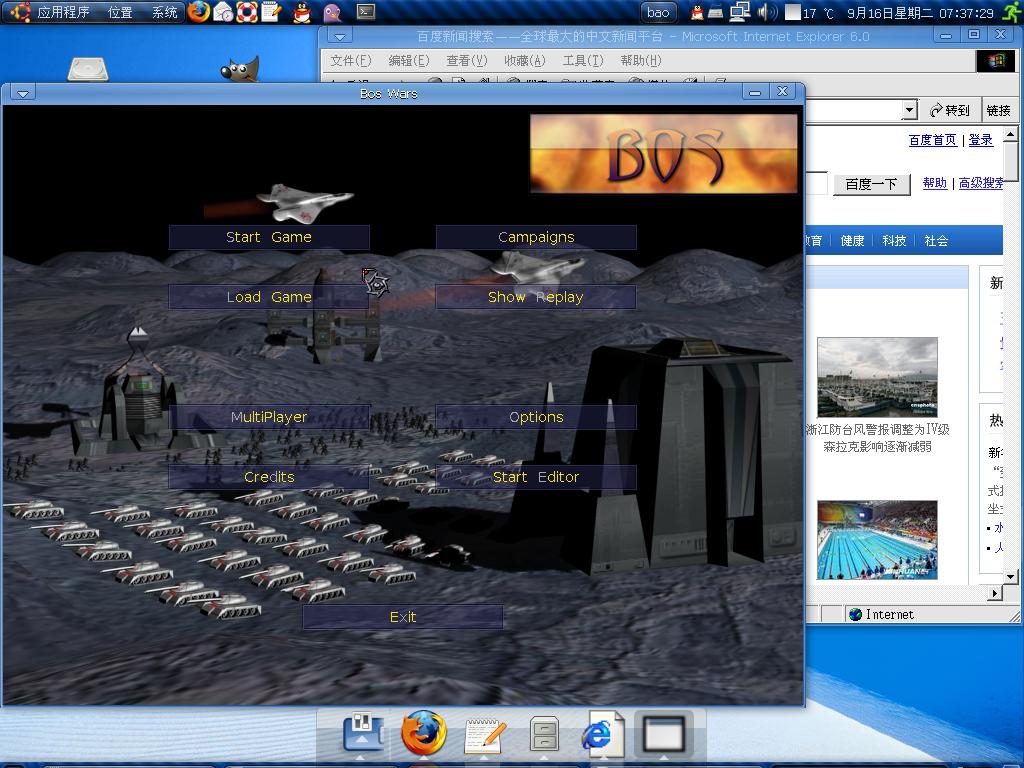The image size is (1024, 768).
Task: Open the hard drive icon on the desktop
Action: point(88,69)
